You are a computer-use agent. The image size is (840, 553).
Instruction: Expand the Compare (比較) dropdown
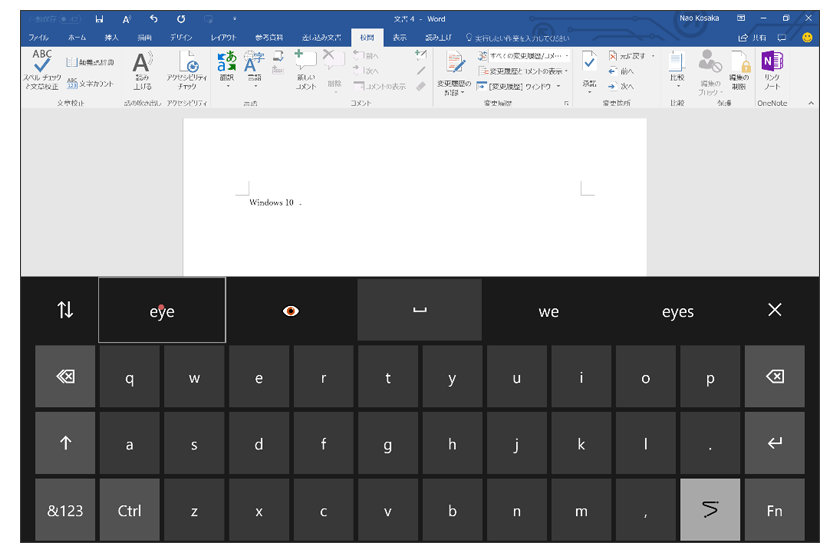click(x=677, y=86)
